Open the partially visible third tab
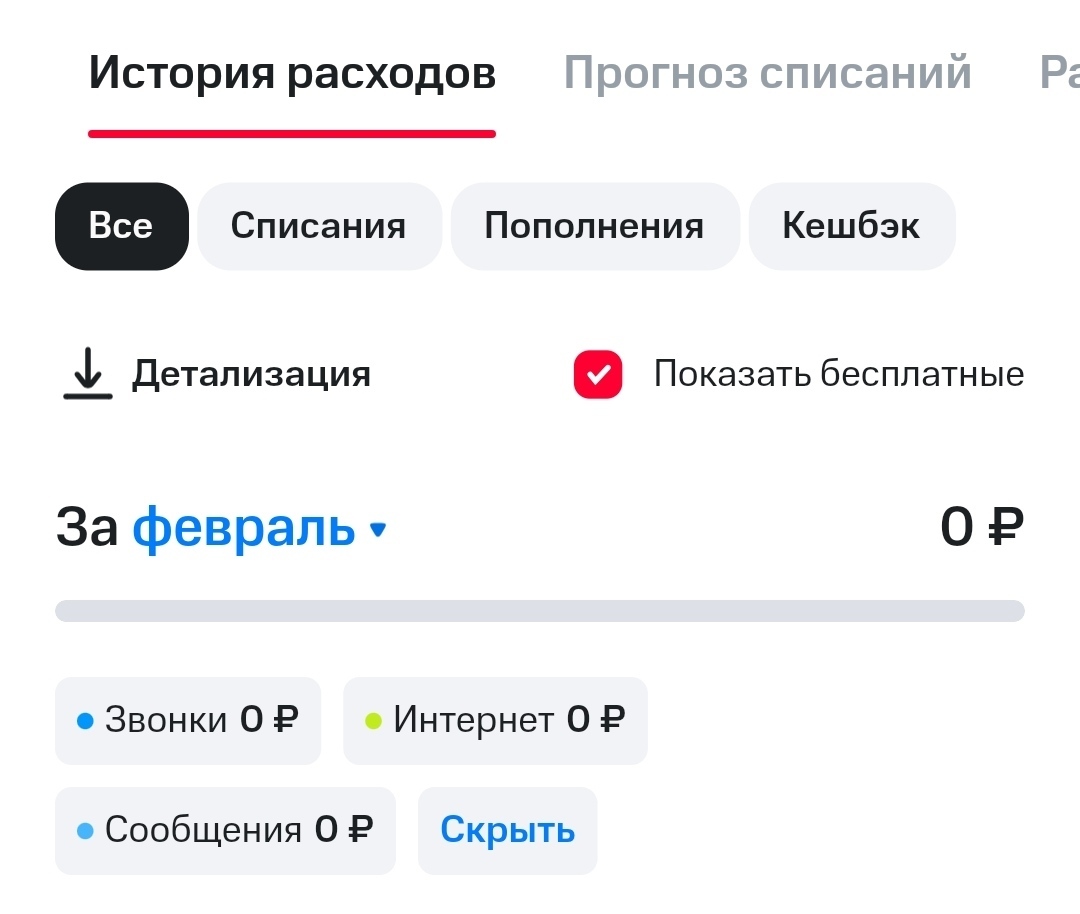This screenshot has height=914, width=1080. (x=1059, y=72)
